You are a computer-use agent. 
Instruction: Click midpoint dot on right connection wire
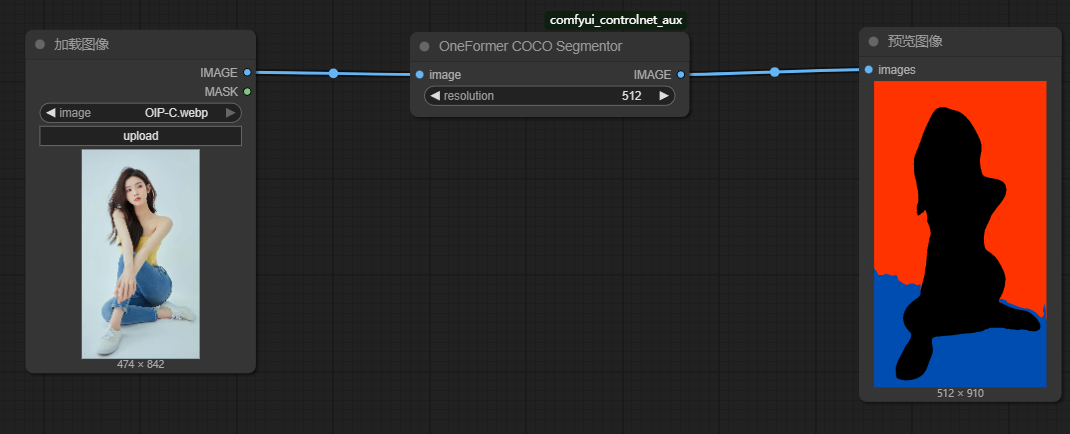coord(774,72)
